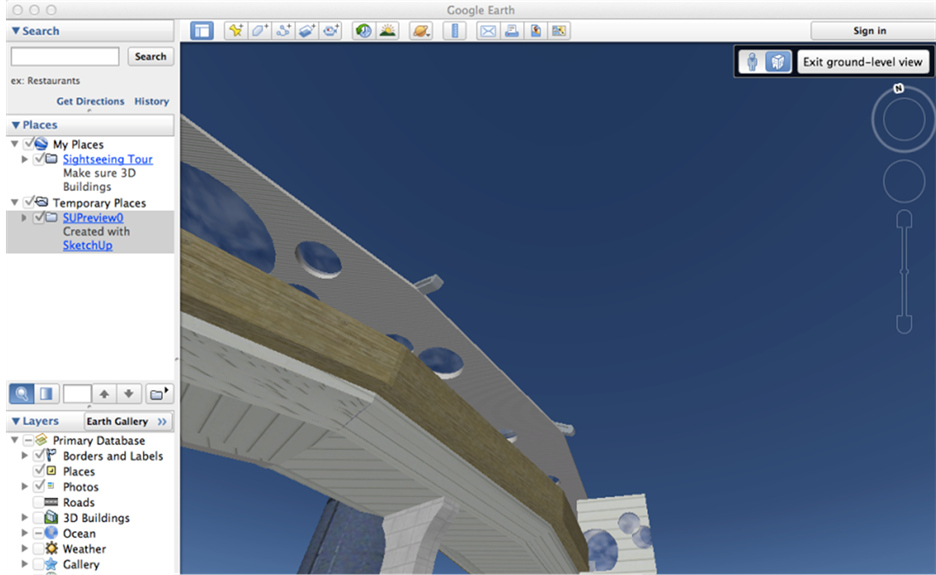Image resolution: width=936 pixels, height=575 pixels.
Task: Click the zoom slider on the map
Action: 903,271
